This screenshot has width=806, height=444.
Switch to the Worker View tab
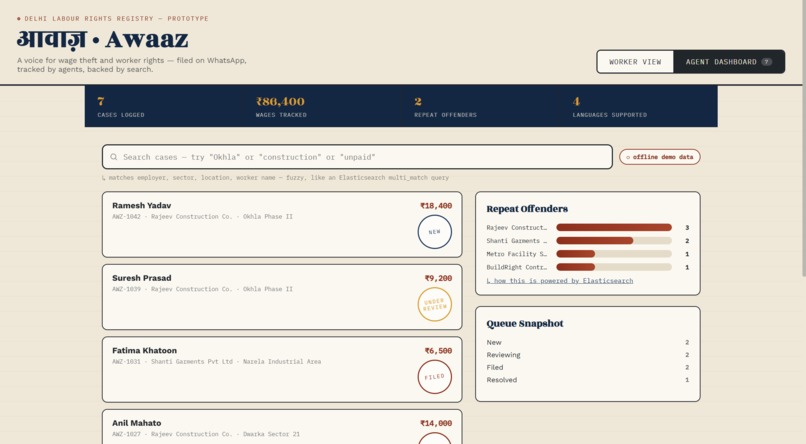pos(635,62)
